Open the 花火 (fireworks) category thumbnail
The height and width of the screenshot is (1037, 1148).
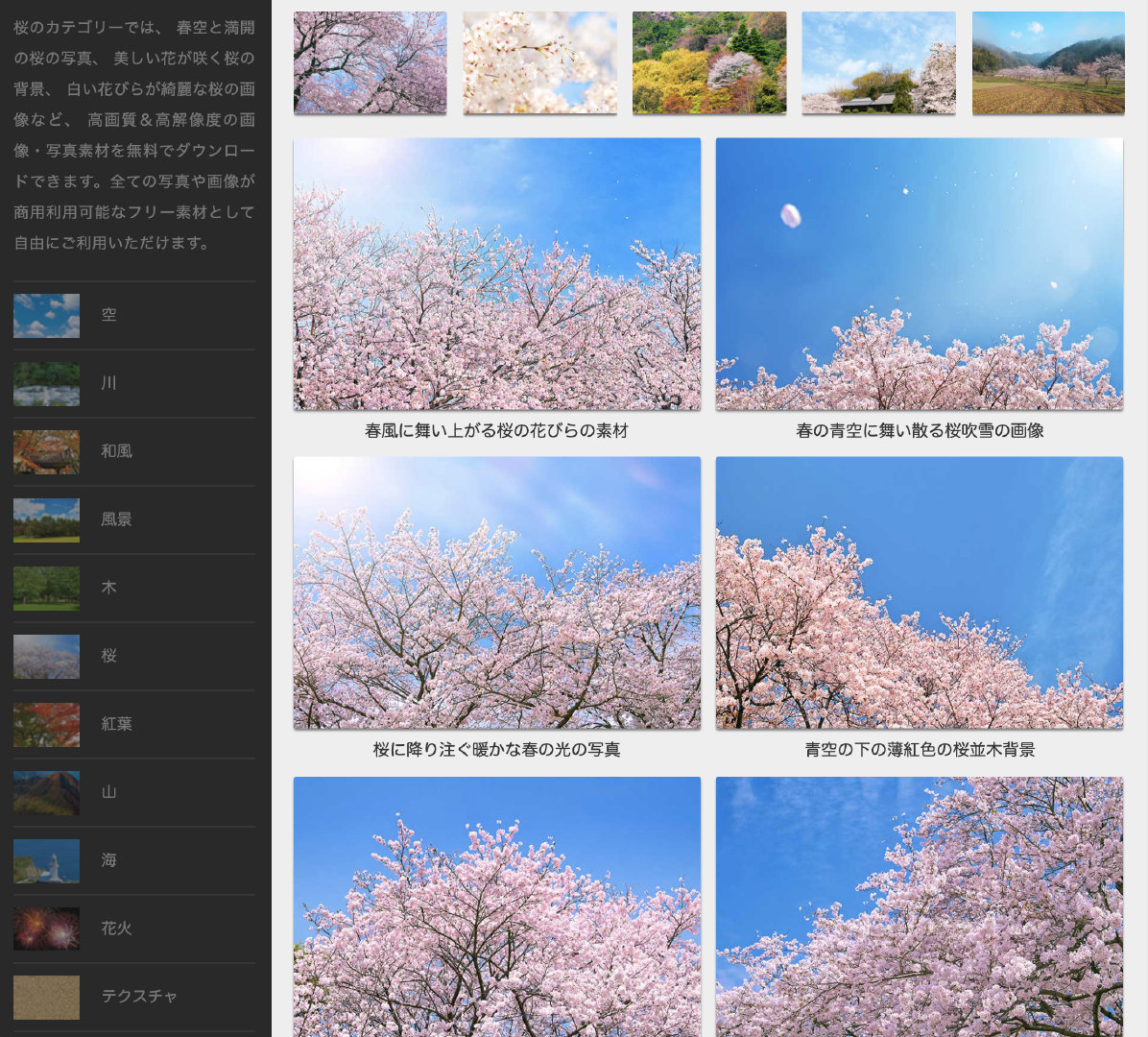46,929
